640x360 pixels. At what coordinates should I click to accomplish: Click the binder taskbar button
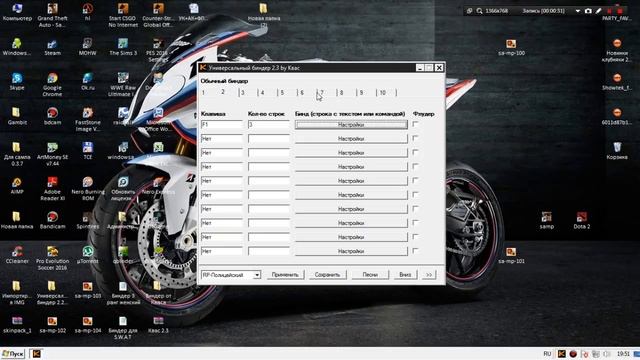tap(36, 354)
